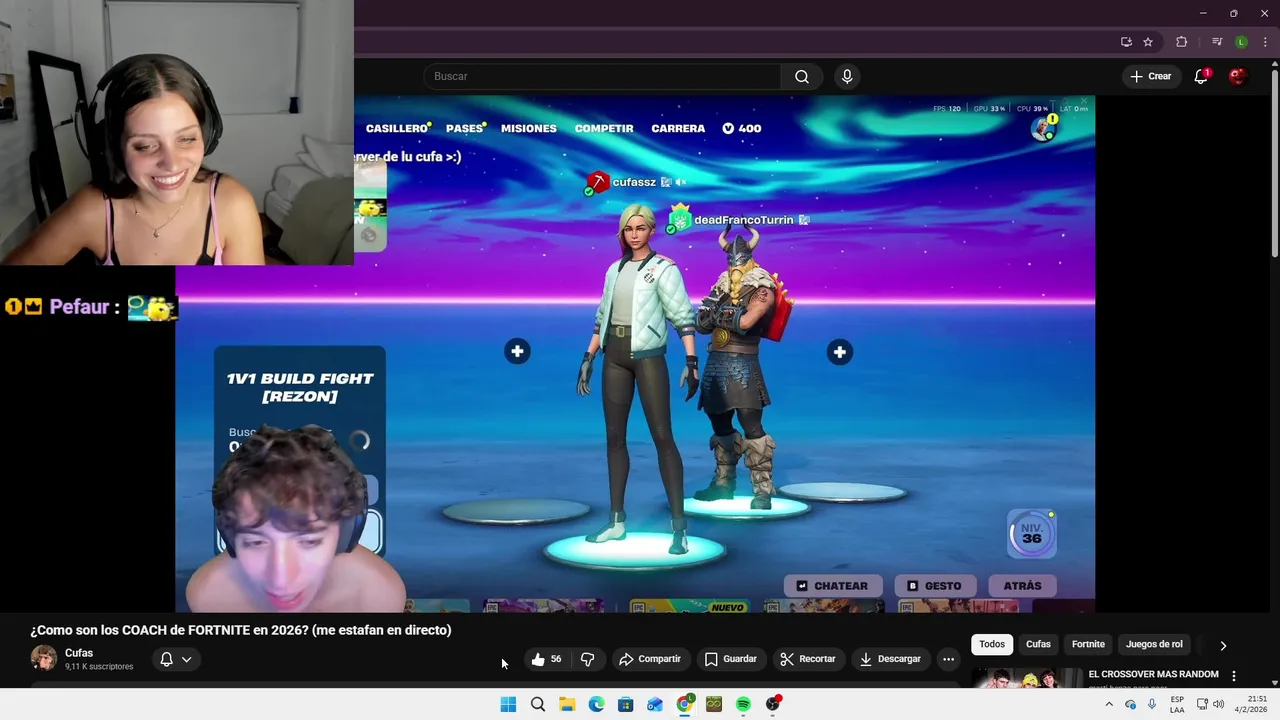This screenshot has height=720, width=1280.
Task: Open Chrome three-dot menu
Action: [x=1265, y=42]
